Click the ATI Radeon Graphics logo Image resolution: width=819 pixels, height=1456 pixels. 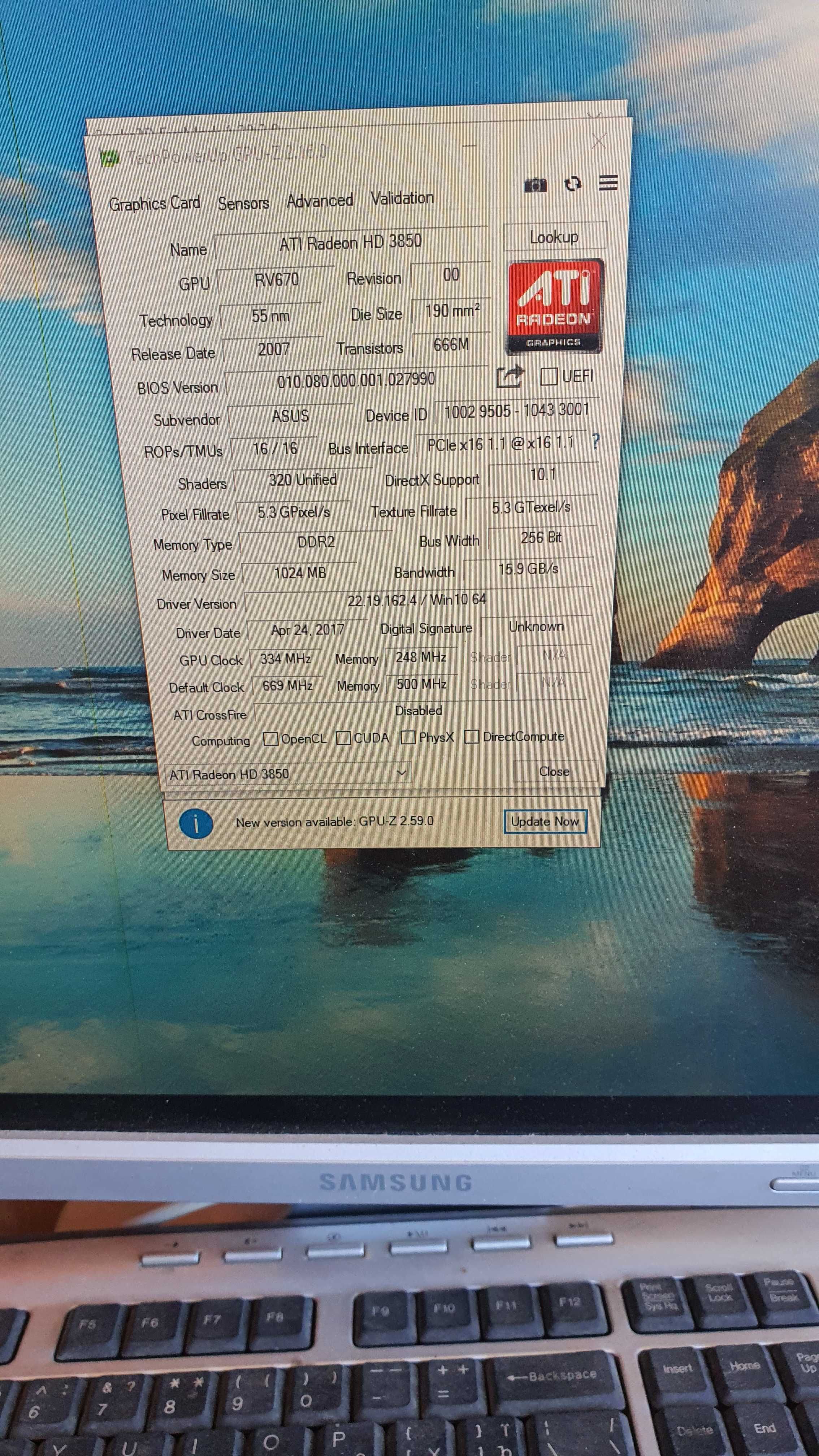point(554,306)
